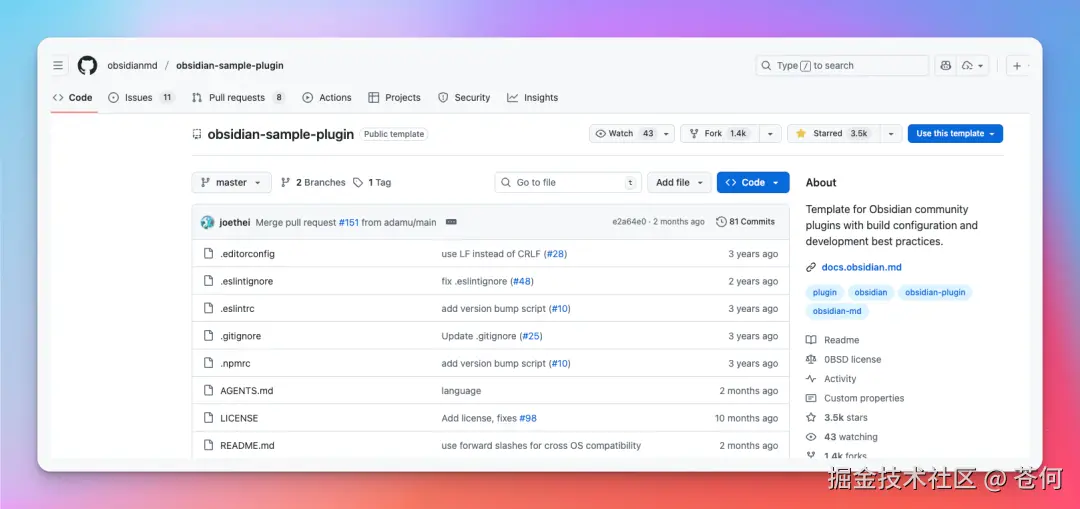The height and width of the screenshot is (509, 1080).
Task: Open the docs.obsidian.md website link
Action: [861, 267]
